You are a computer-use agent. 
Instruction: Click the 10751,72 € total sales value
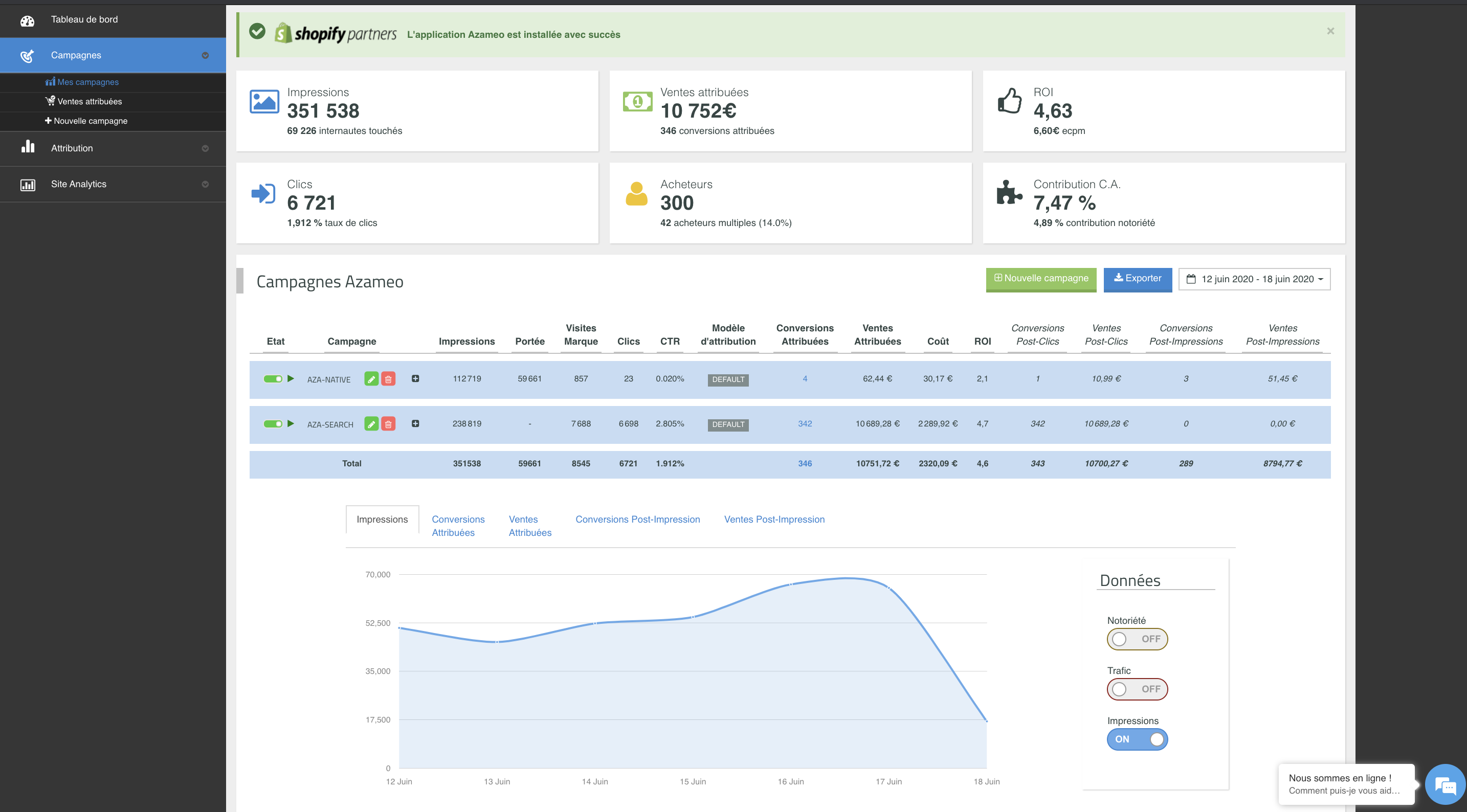pyautogui.click(x=877, y=463)
